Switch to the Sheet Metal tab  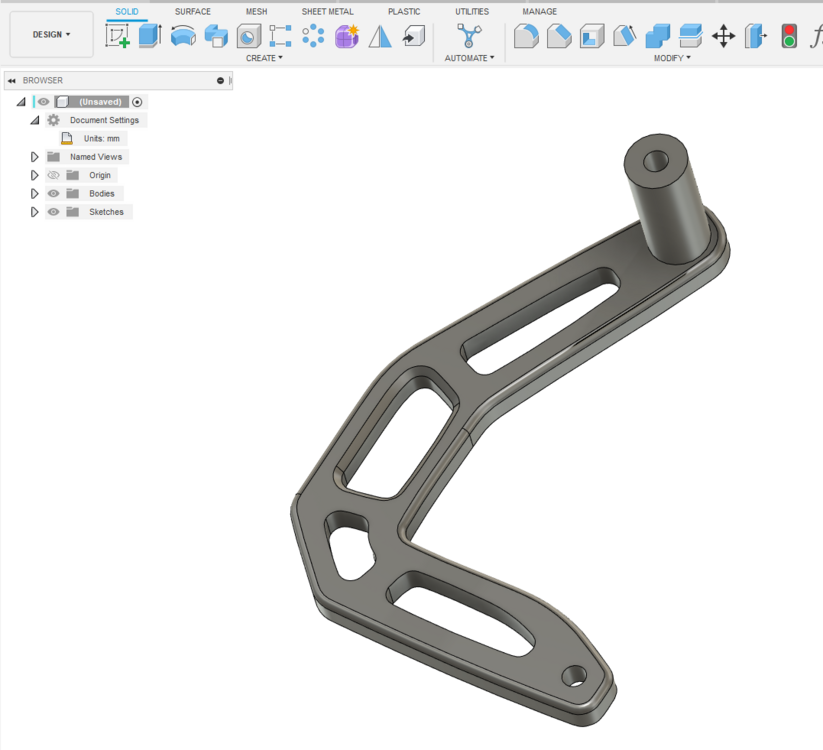point(327,11)
